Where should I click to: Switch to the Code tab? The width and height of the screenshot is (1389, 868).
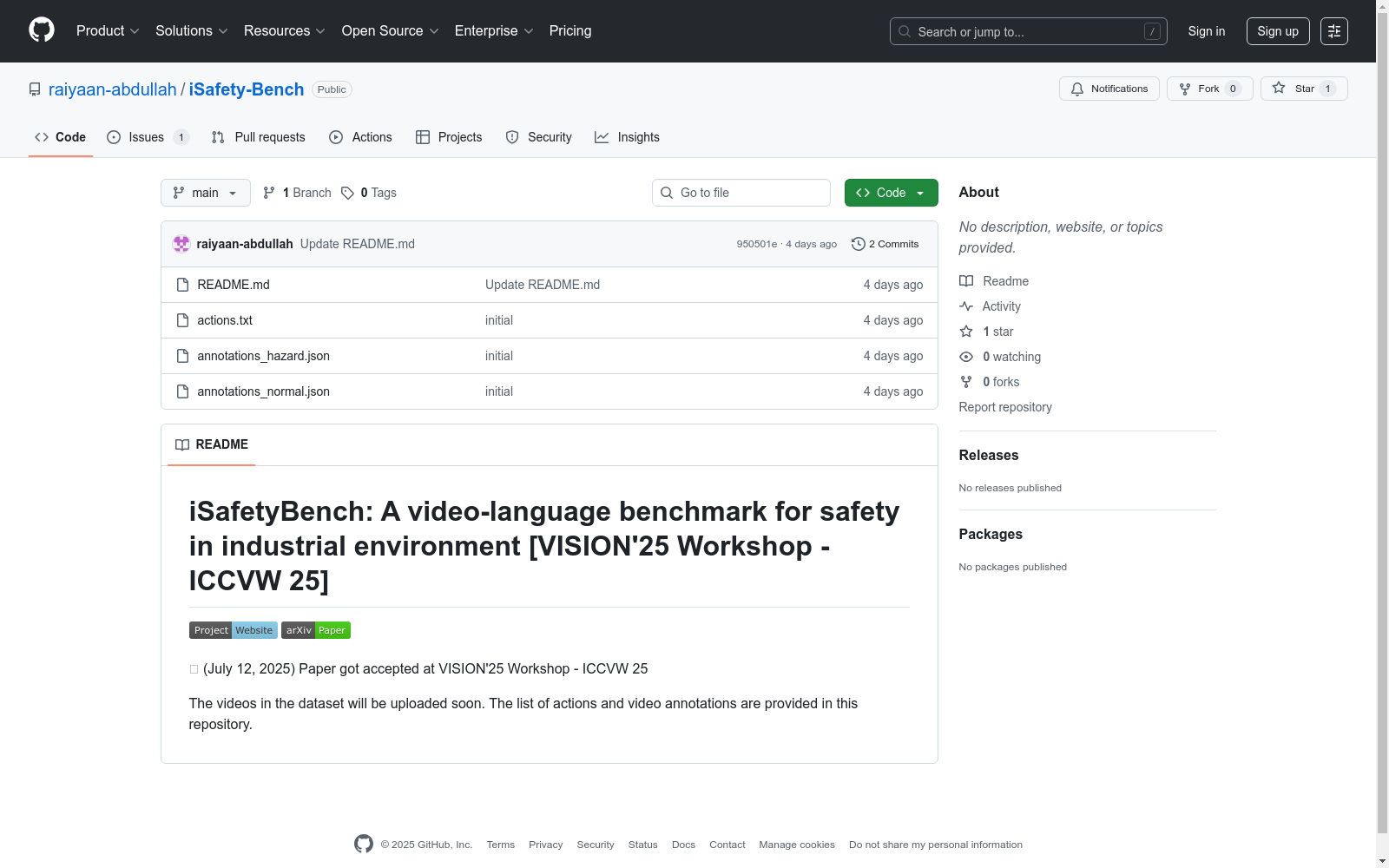[x=61, y=137]
